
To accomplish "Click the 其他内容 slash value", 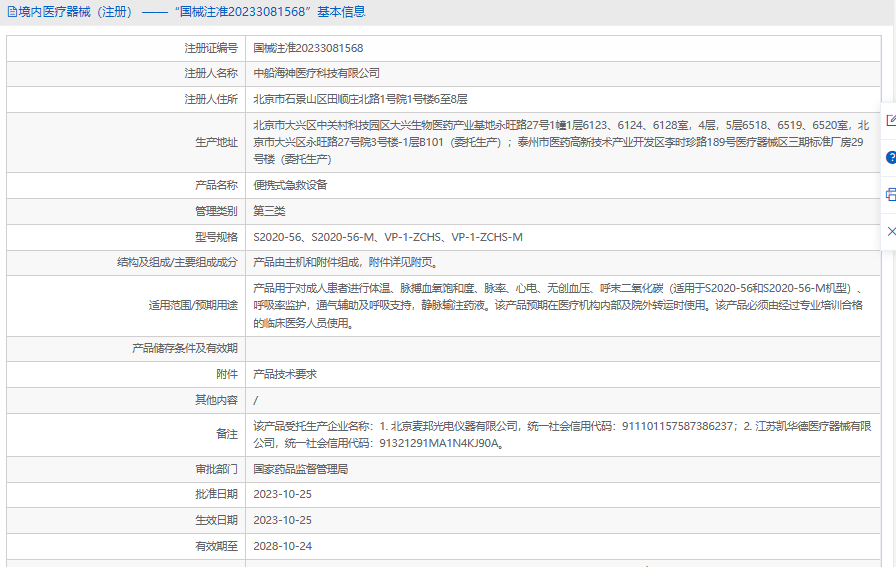I will (x=256, y=400).
